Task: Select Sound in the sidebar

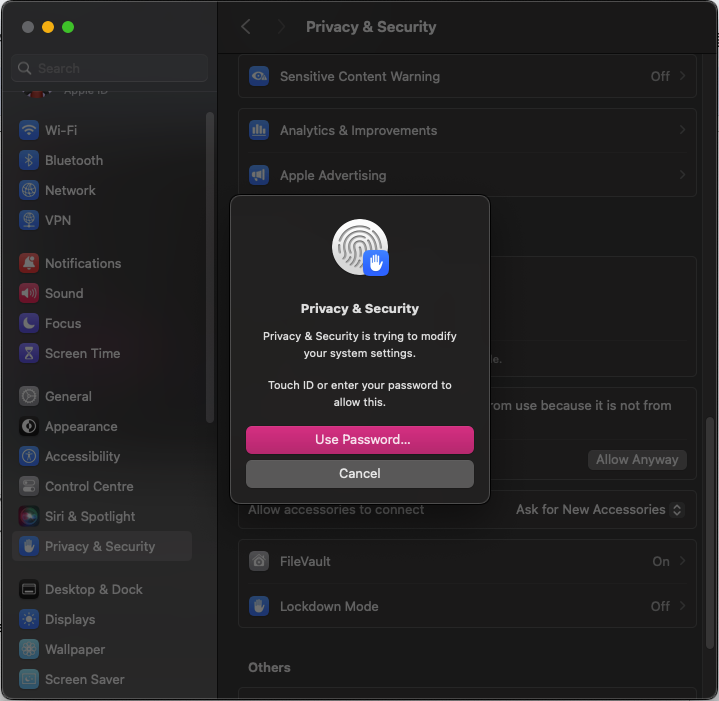Action: tap(102, 293)
